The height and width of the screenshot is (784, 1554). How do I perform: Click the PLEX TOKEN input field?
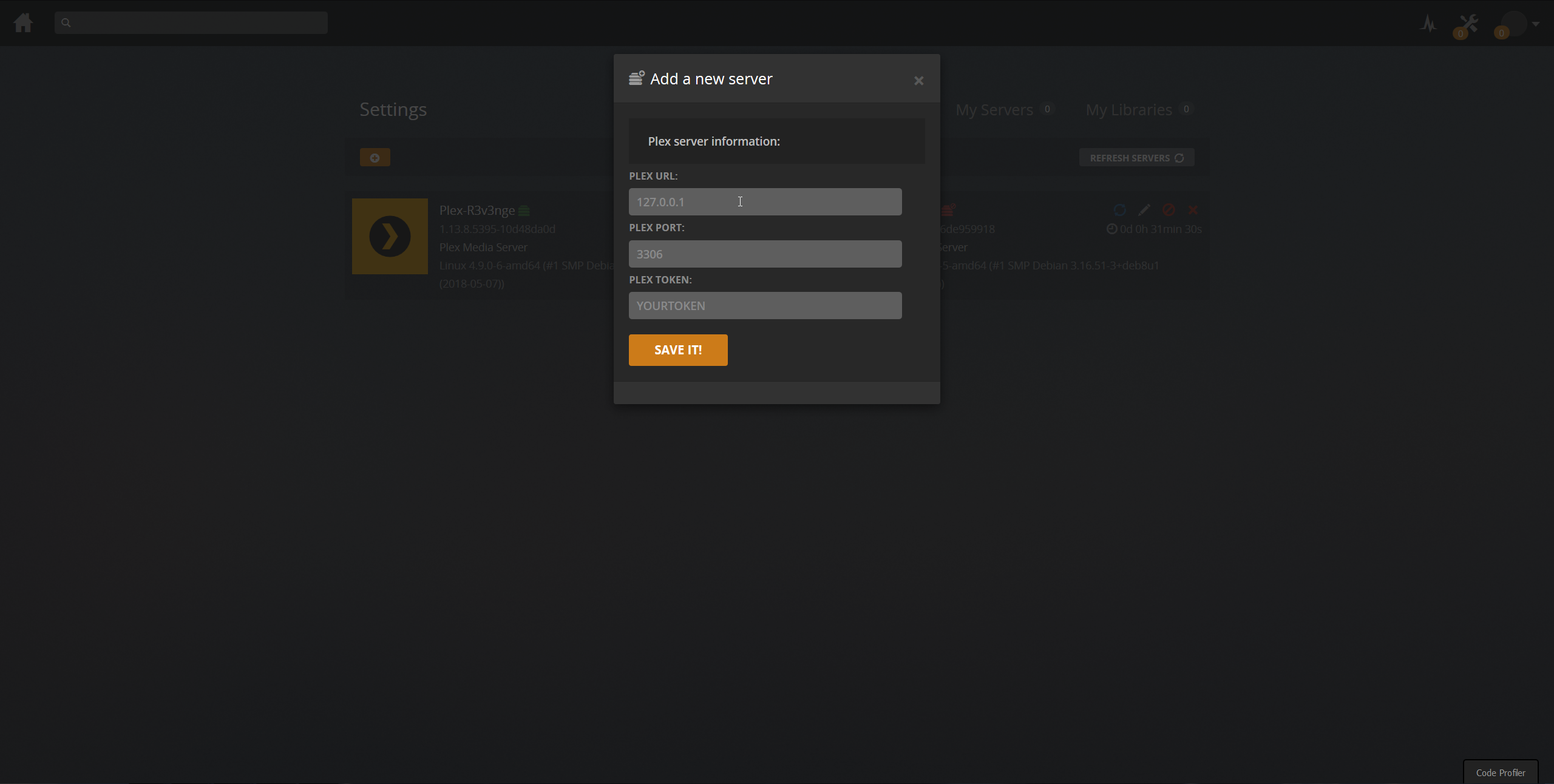[765, 306]
